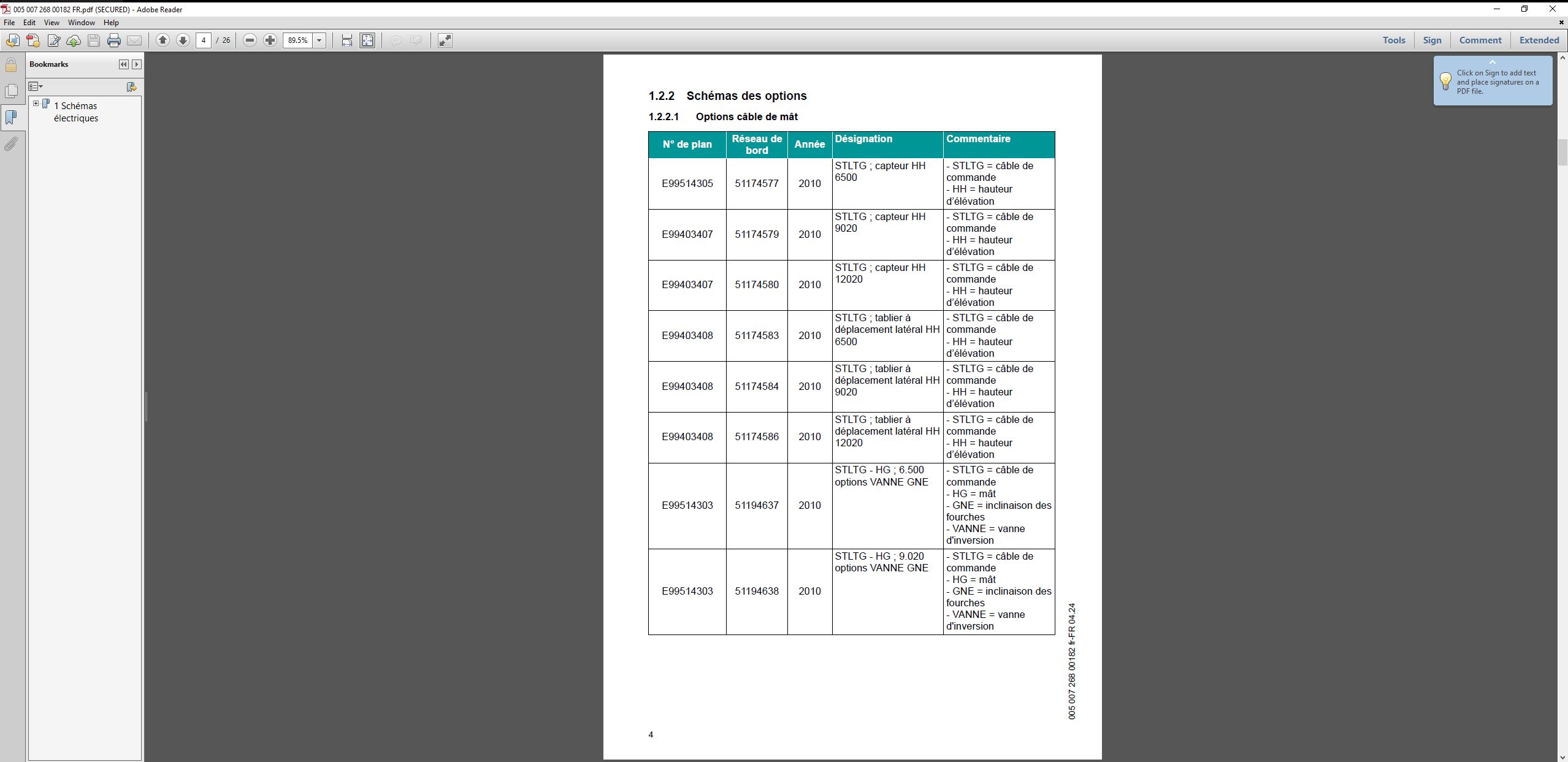Image resolution: width=1568 pixels, height=762 pixels.
Task: Click the next page down arrow
Action: pos(183,40)
